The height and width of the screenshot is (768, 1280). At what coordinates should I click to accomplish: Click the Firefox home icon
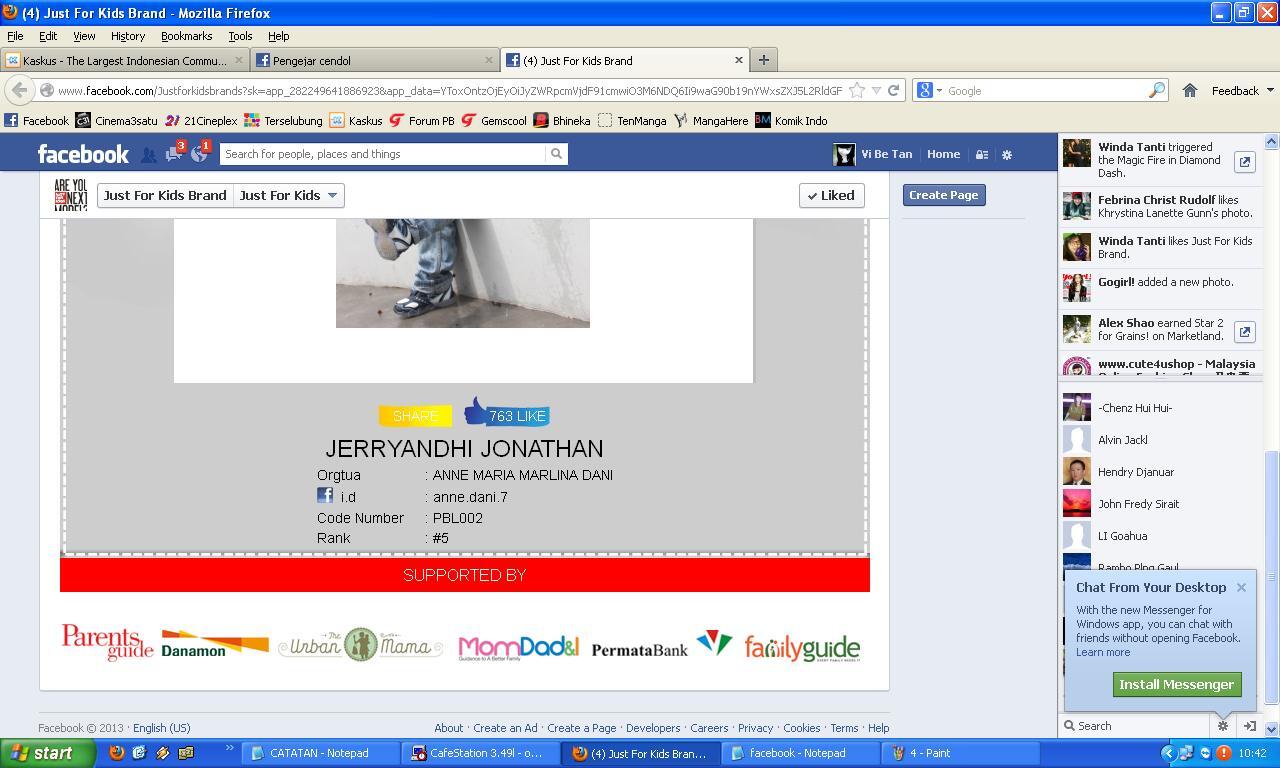tap(1189, 90)
